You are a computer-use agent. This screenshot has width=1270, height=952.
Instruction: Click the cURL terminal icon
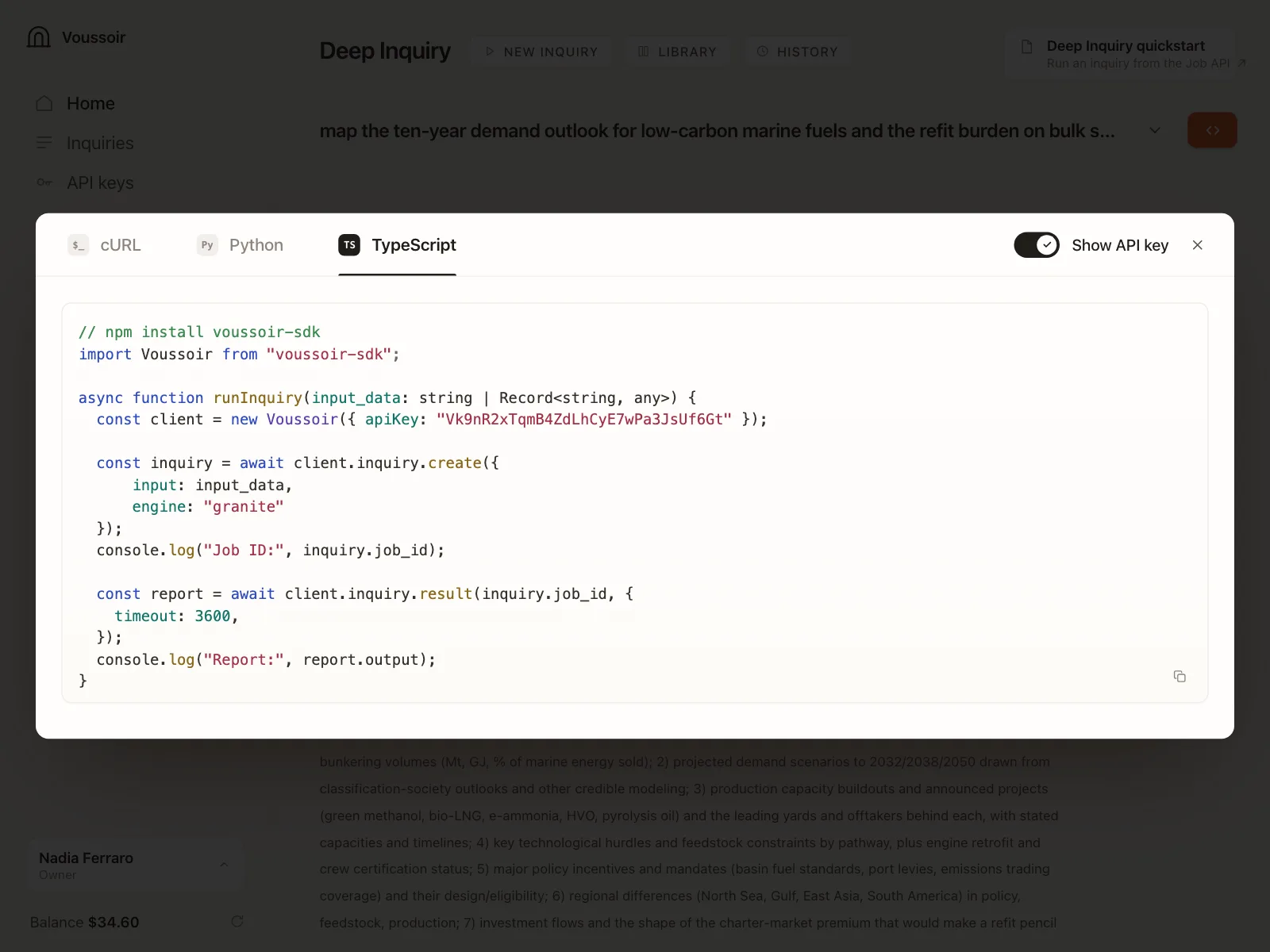click(78, 245)
